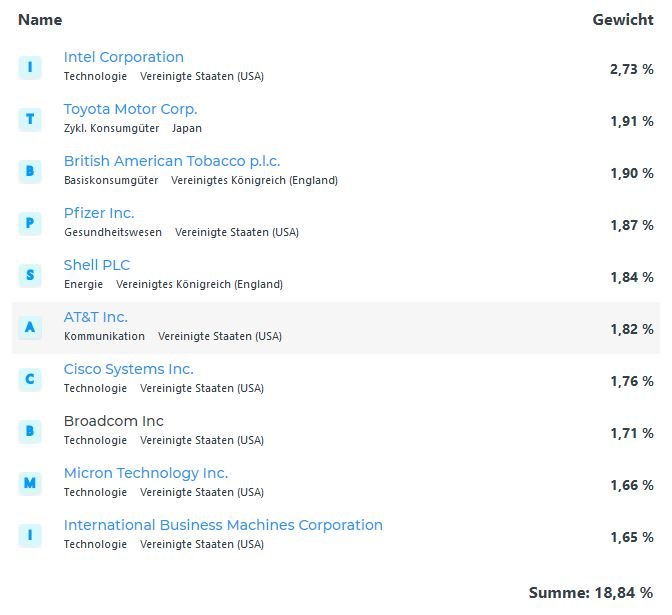Click the Broadcom 'B' badge icon
The height and width of the screenshot is (615, 672).
pos(30,431)
